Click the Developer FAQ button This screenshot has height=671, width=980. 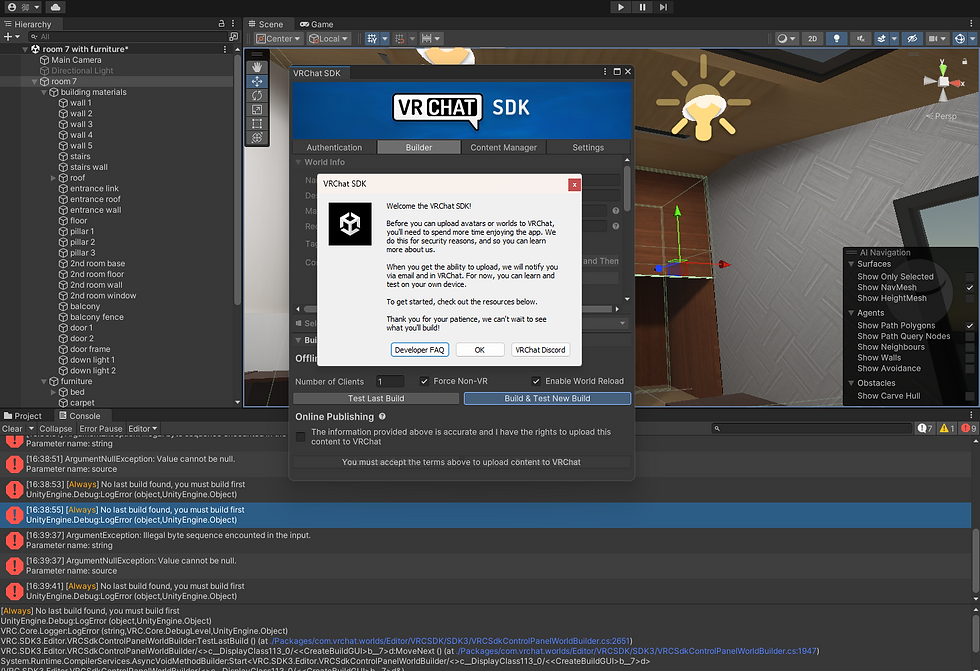click(419, 350)
